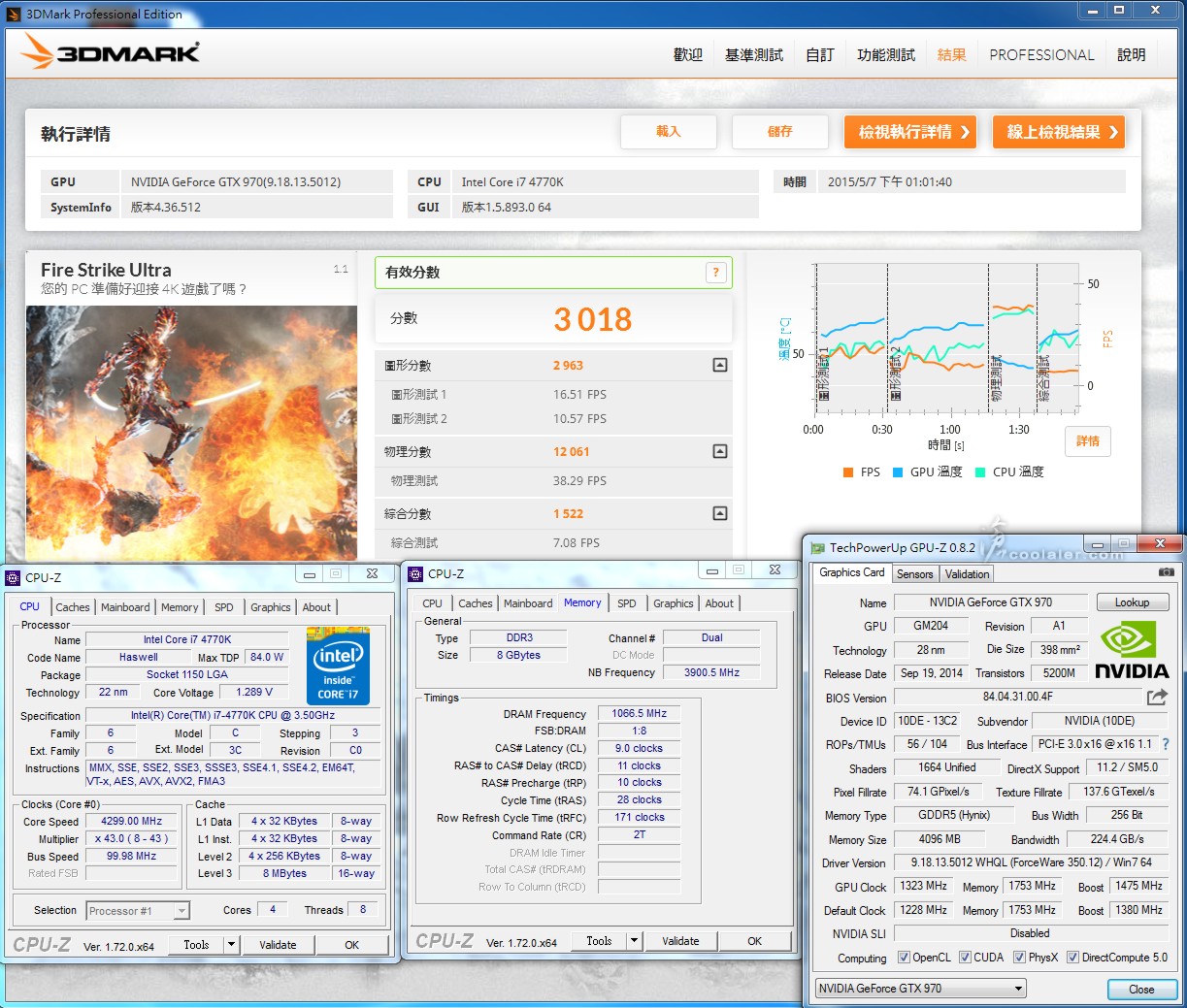
Task: Click Validate button in left CPU-Z
Action: (279, 944)
